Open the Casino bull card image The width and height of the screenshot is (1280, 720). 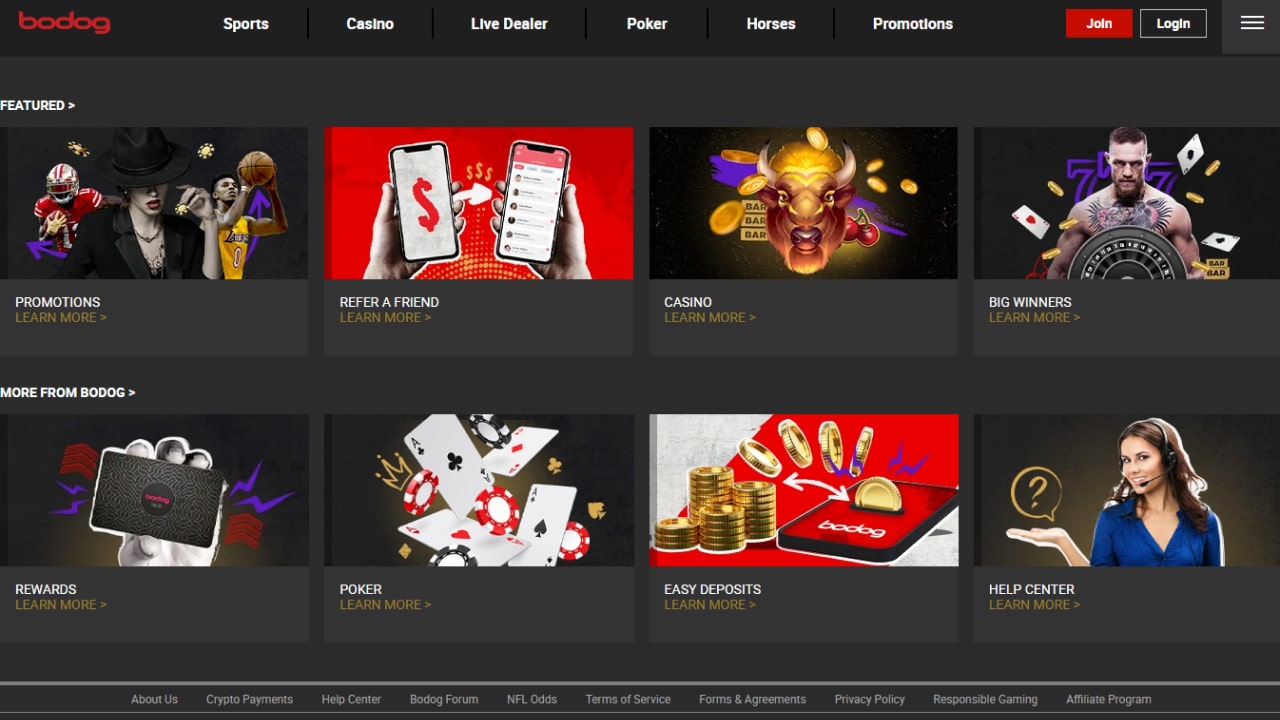(x=803, y=203)
